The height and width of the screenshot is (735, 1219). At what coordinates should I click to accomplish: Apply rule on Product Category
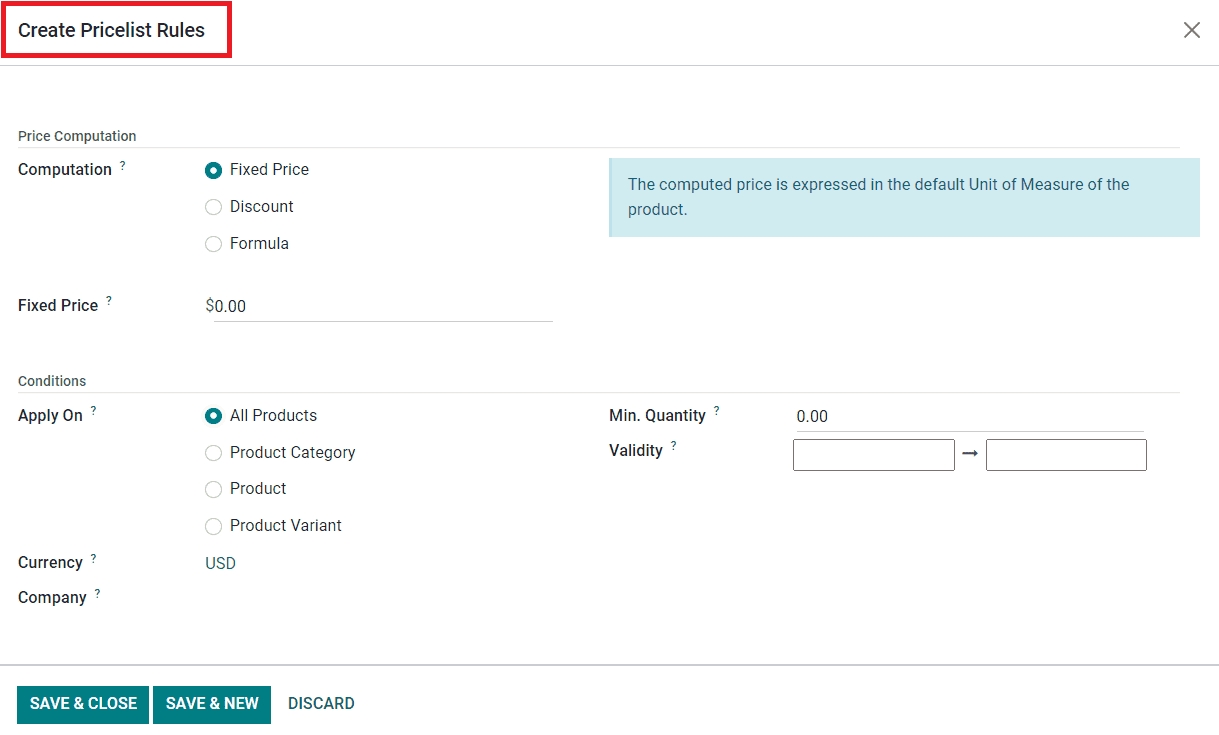point(213,453)
